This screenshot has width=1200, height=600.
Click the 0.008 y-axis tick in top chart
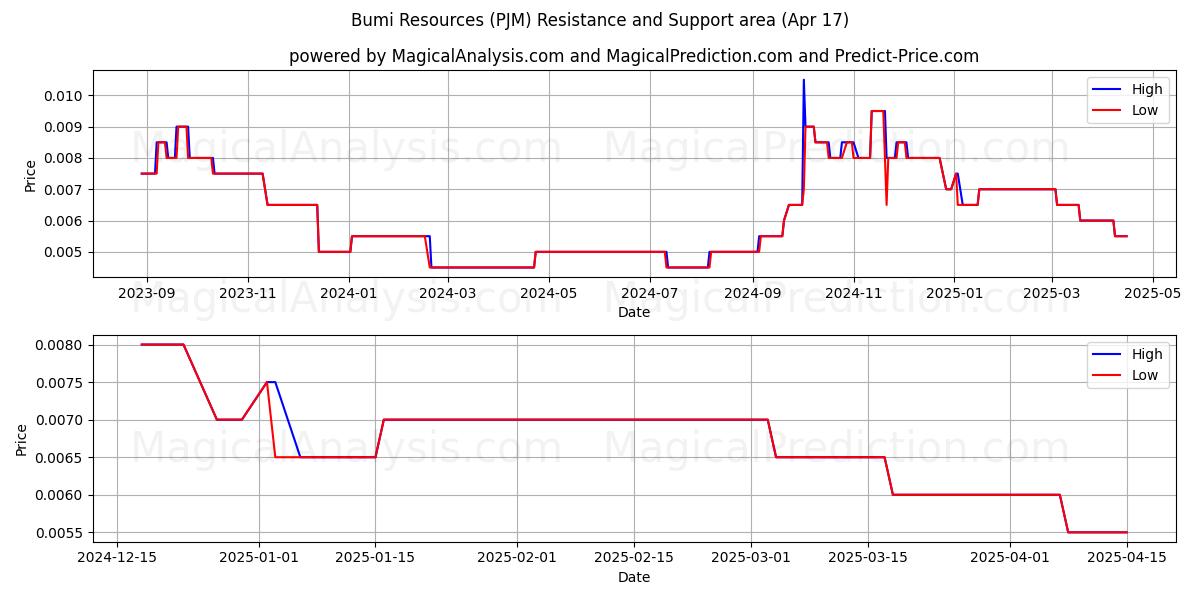pos(65,158)
